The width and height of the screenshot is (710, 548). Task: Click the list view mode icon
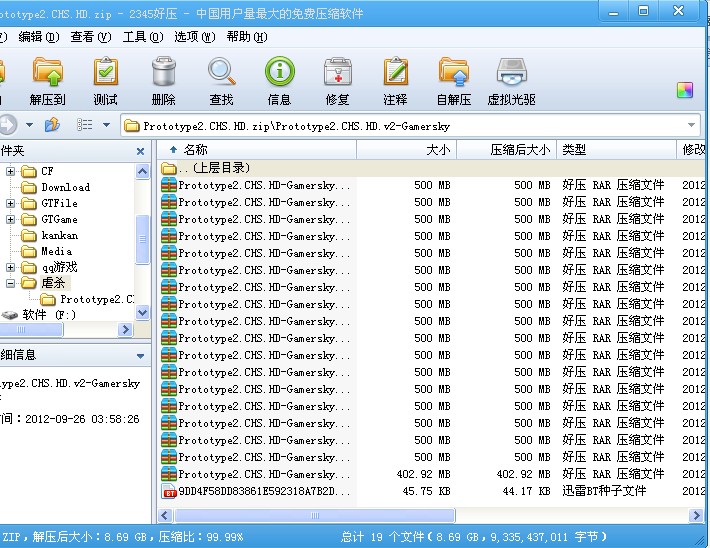pos(85,125)
